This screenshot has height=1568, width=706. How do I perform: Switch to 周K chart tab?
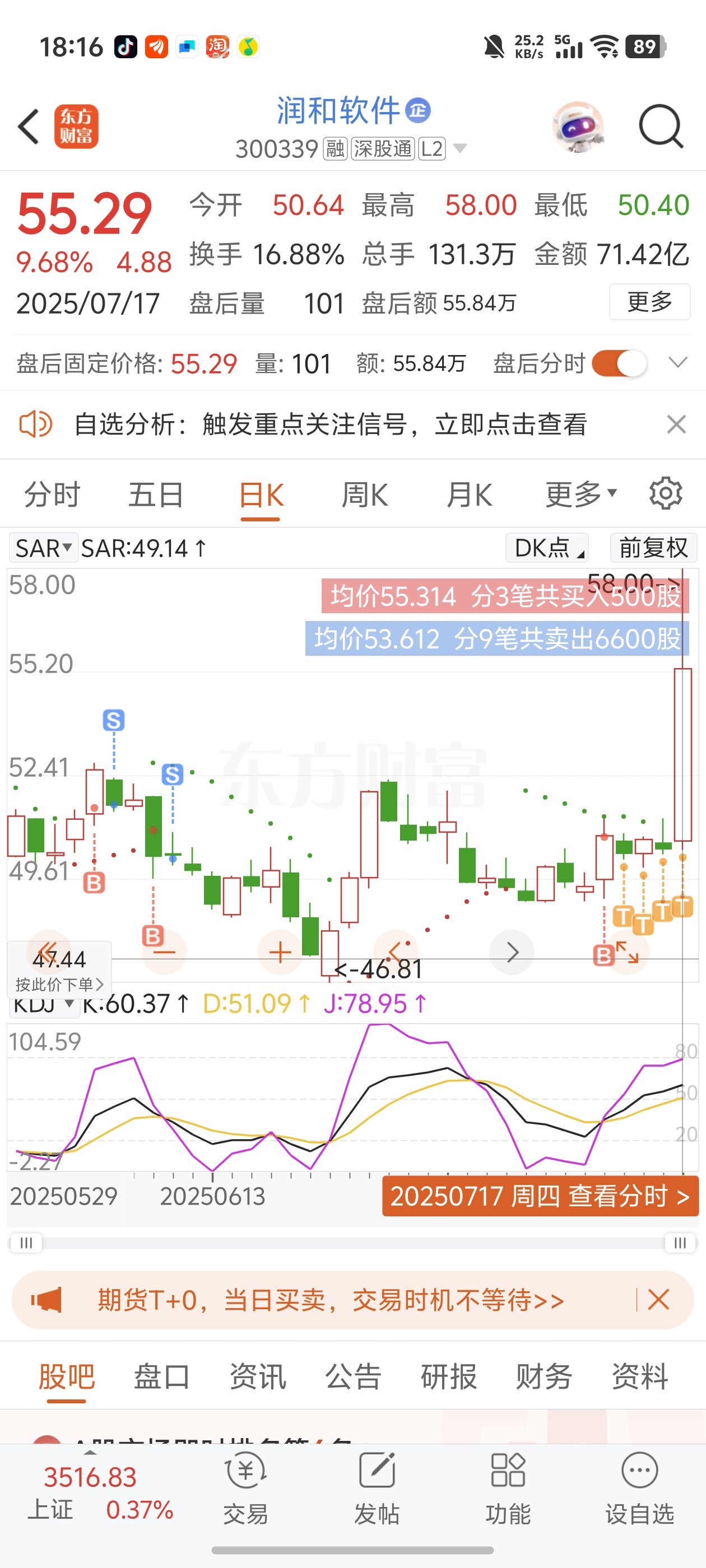click(364, 494)
